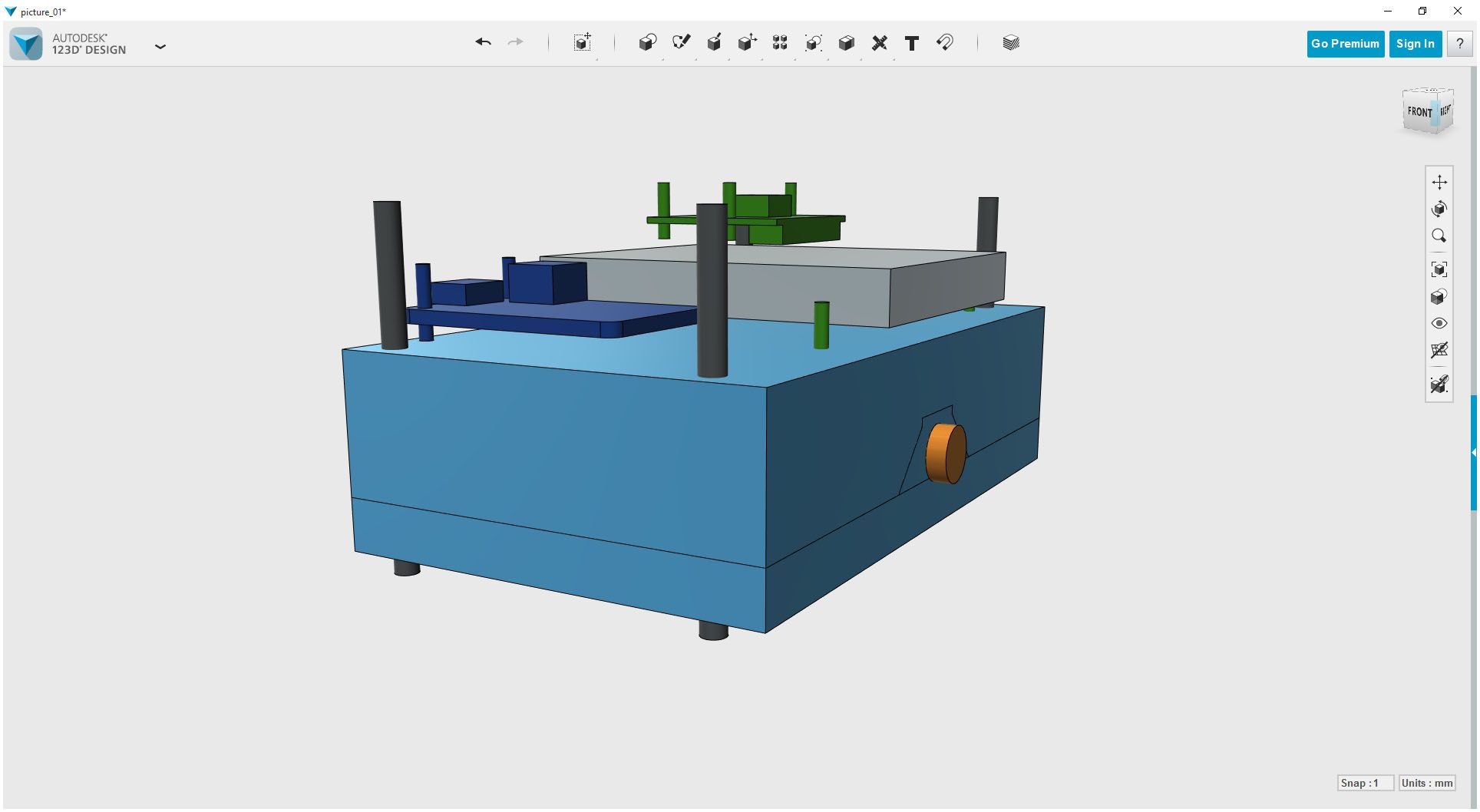Click the Go Premium button

(1345, 44)
